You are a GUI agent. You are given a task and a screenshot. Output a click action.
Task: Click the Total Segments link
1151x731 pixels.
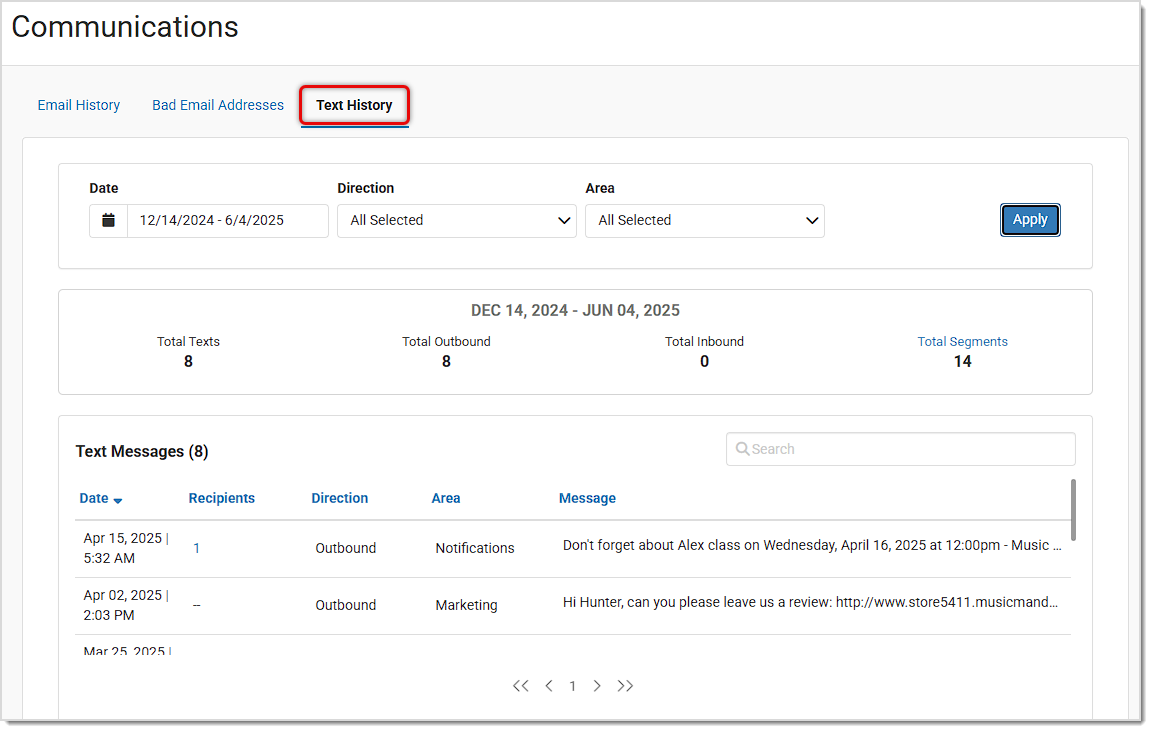pos(962,342)
